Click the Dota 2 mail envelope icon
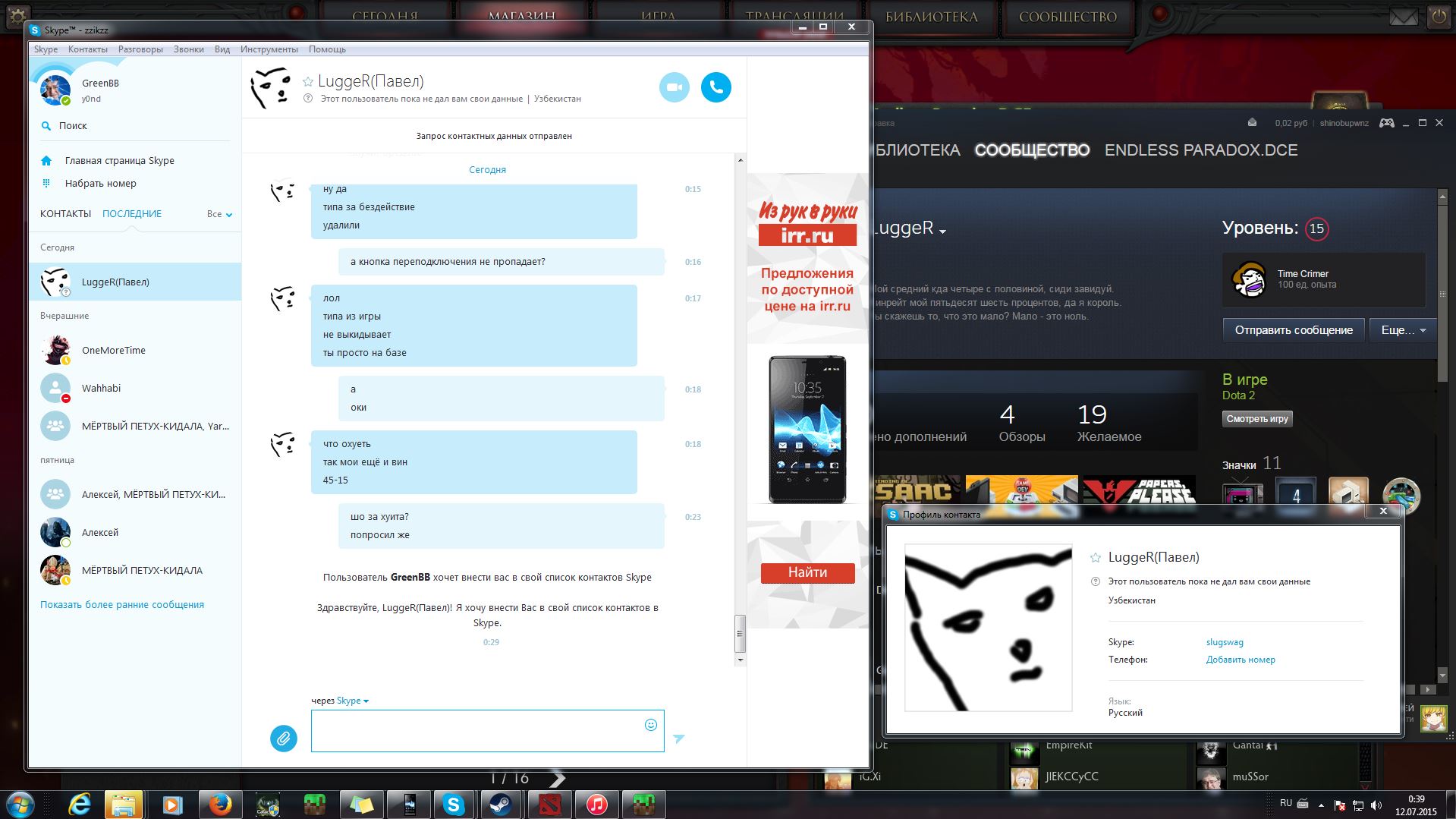The image size is (1456, 819). point(1403,16)
